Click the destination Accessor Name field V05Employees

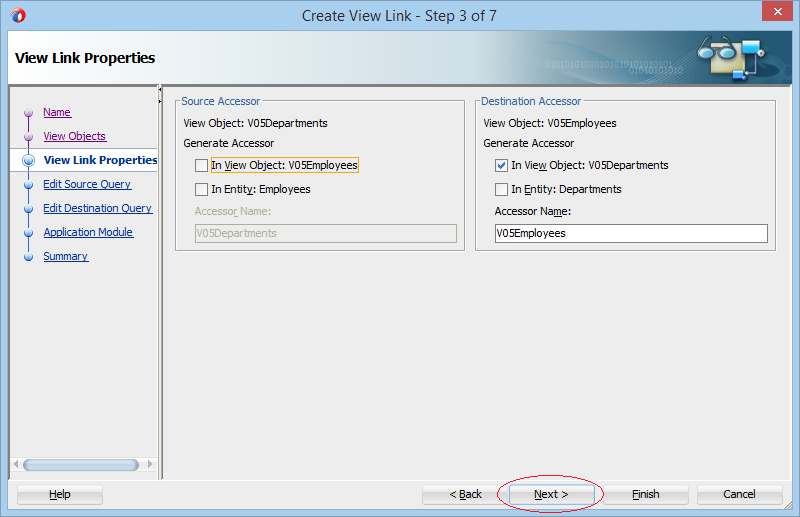point(631,233)
